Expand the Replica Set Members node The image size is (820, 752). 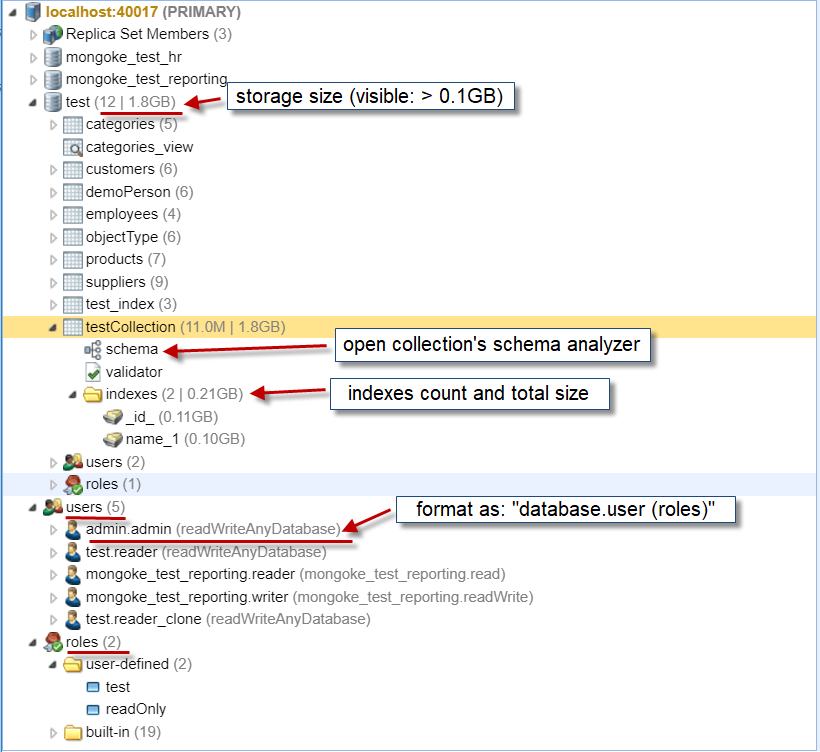[33, 35]
